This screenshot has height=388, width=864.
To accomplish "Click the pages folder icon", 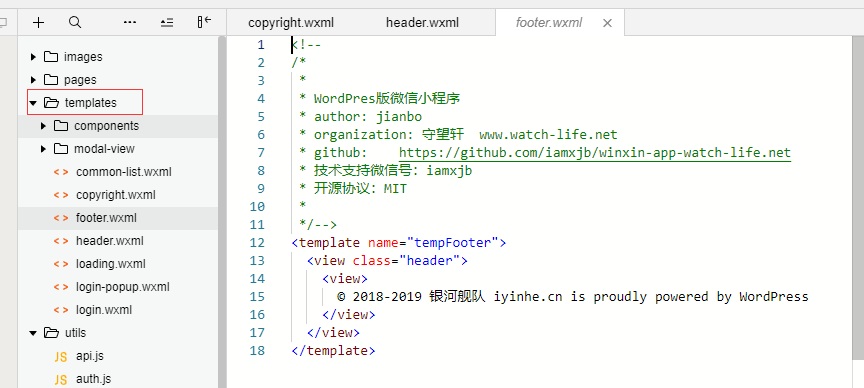I will tap(51, 80).
